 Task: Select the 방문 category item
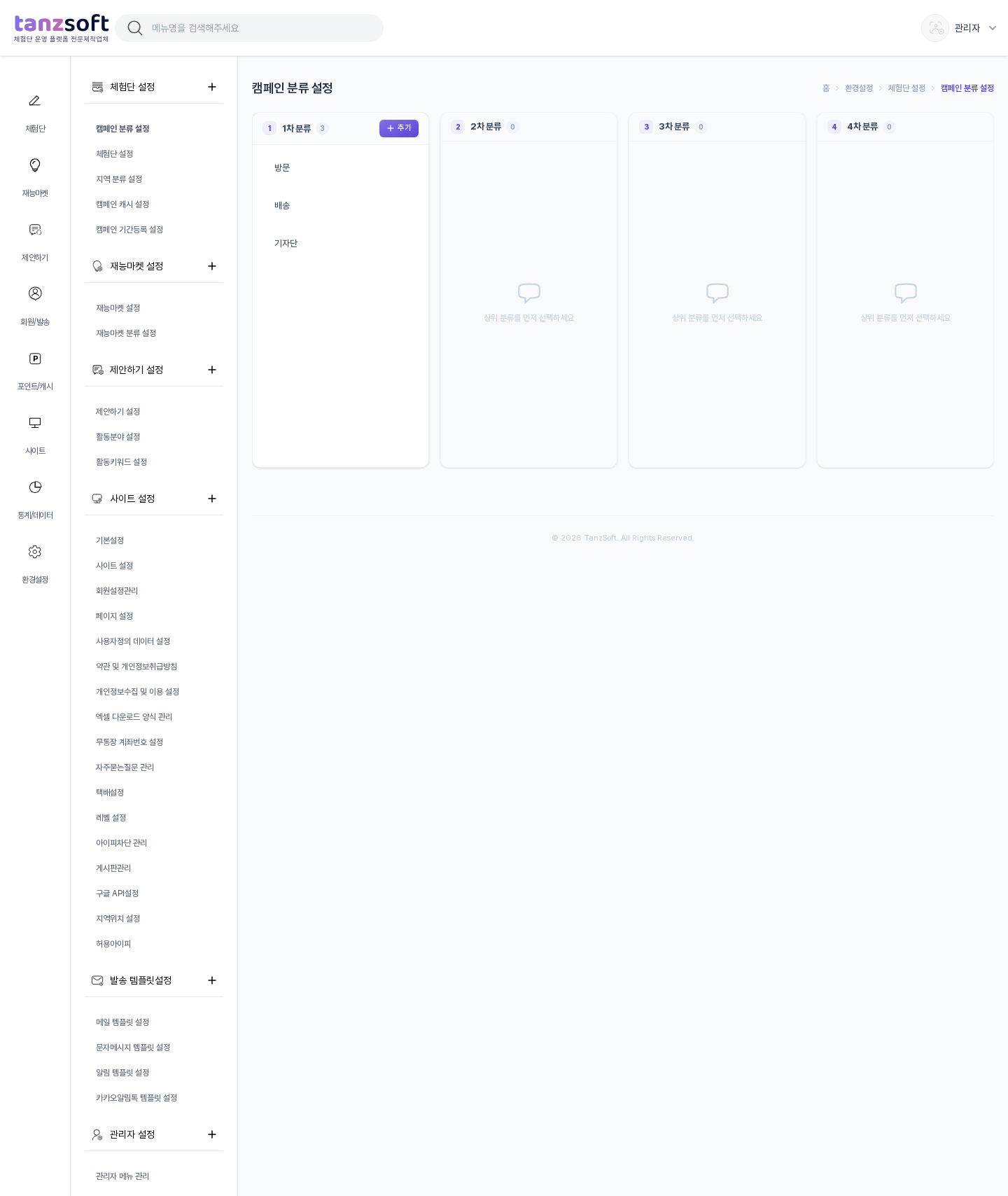(x=340, y=168)
